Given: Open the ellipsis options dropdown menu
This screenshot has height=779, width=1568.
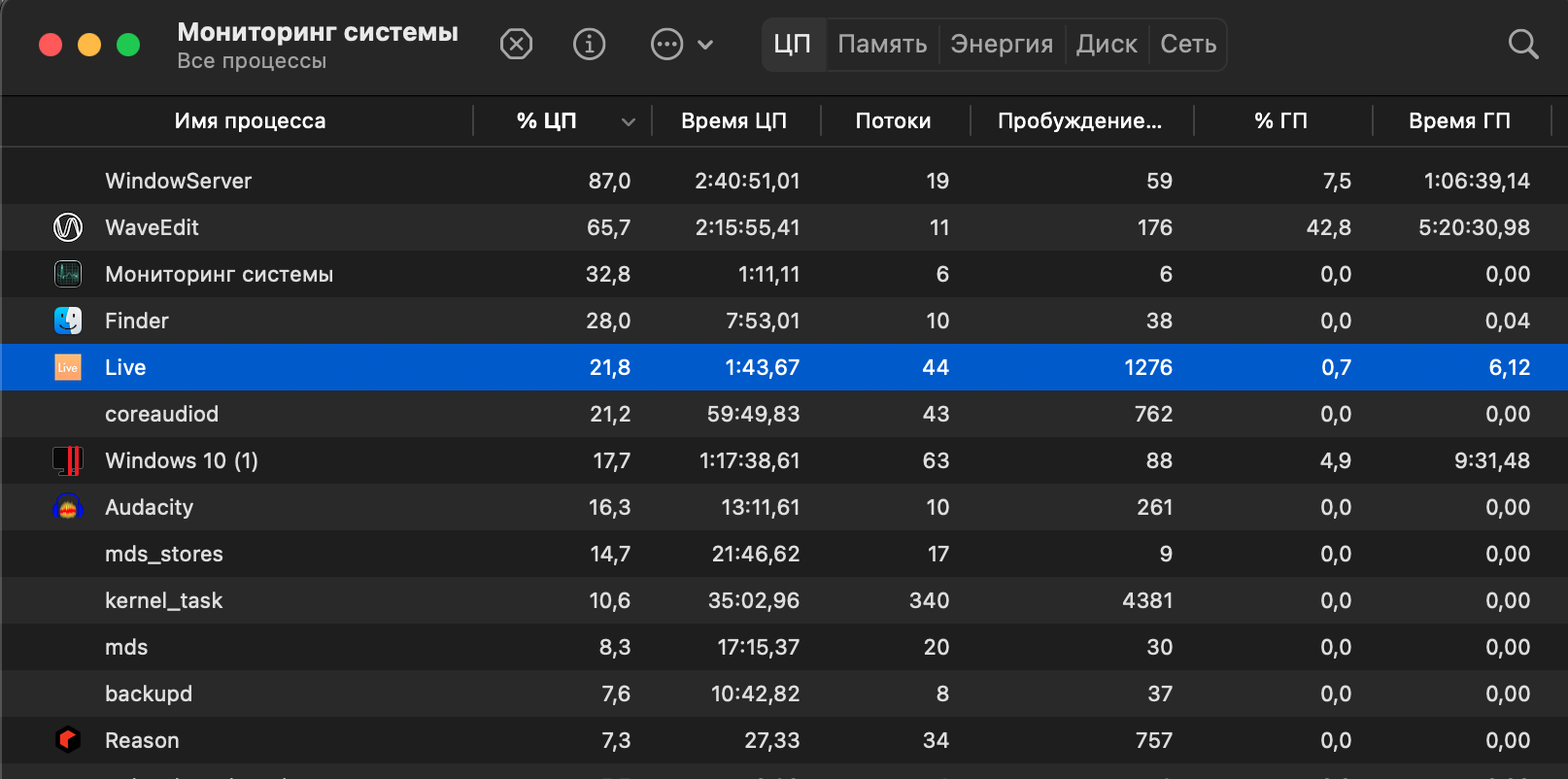Looking at the screenshot, I should (x=681, y=44).
